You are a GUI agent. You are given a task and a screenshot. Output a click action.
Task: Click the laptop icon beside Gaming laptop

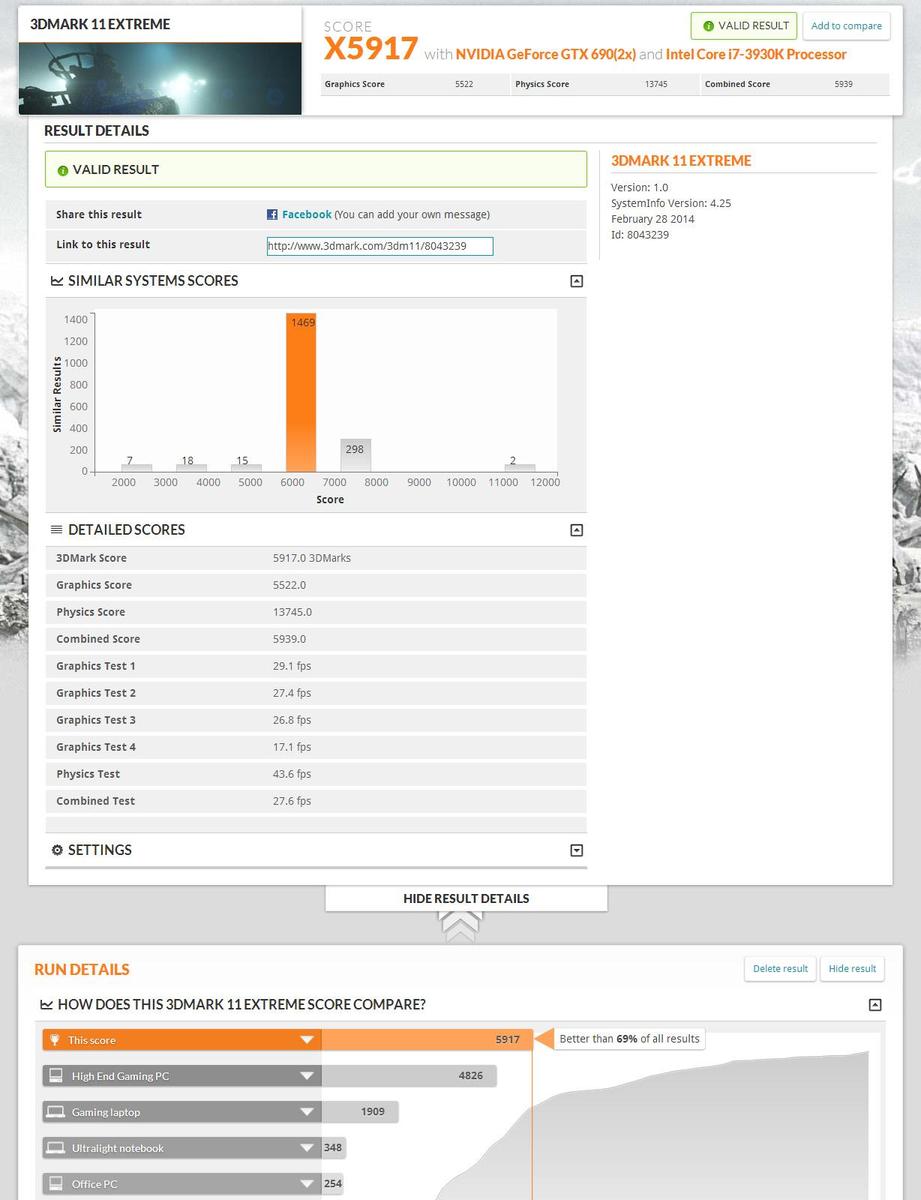coord(56,1112)
